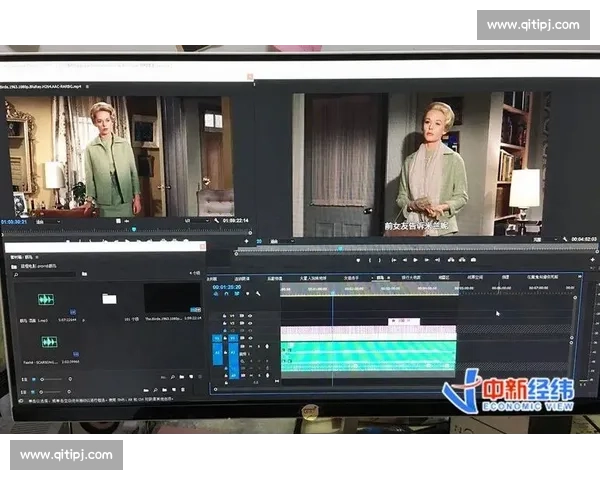This screenshot has width=600, height=480.
Task: Open the playback resolution dropdown in Program monitor
Action: coord(538,240)
